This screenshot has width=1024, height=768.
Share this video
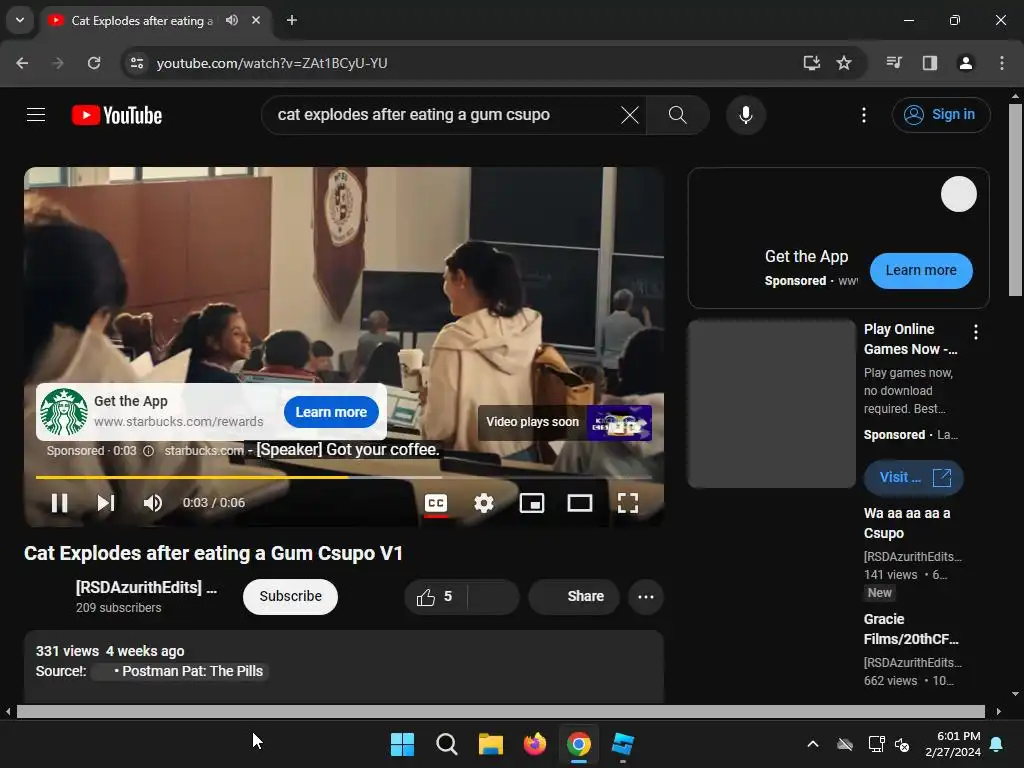pos(574,596)
